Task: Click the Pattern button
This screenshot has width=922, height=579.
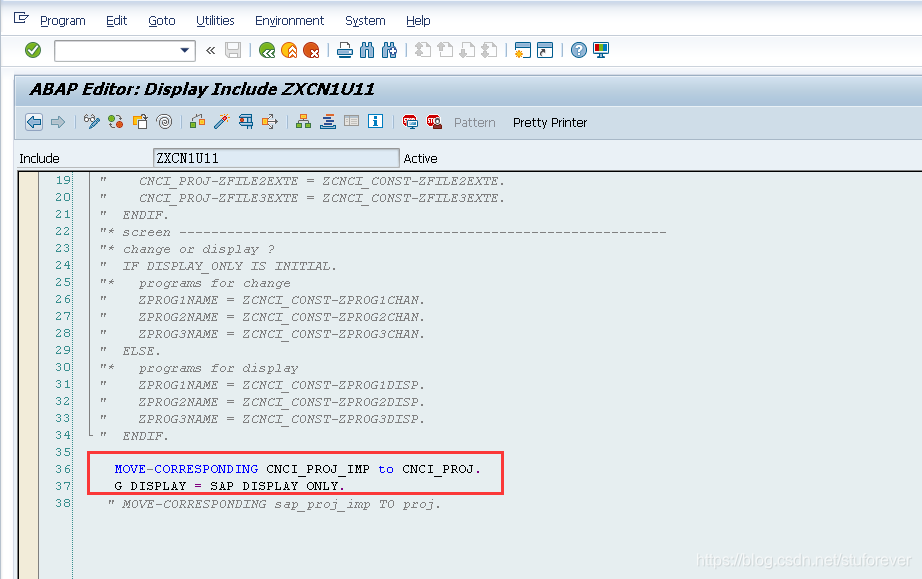Action: pyautogui.click(x=475, y=123)
